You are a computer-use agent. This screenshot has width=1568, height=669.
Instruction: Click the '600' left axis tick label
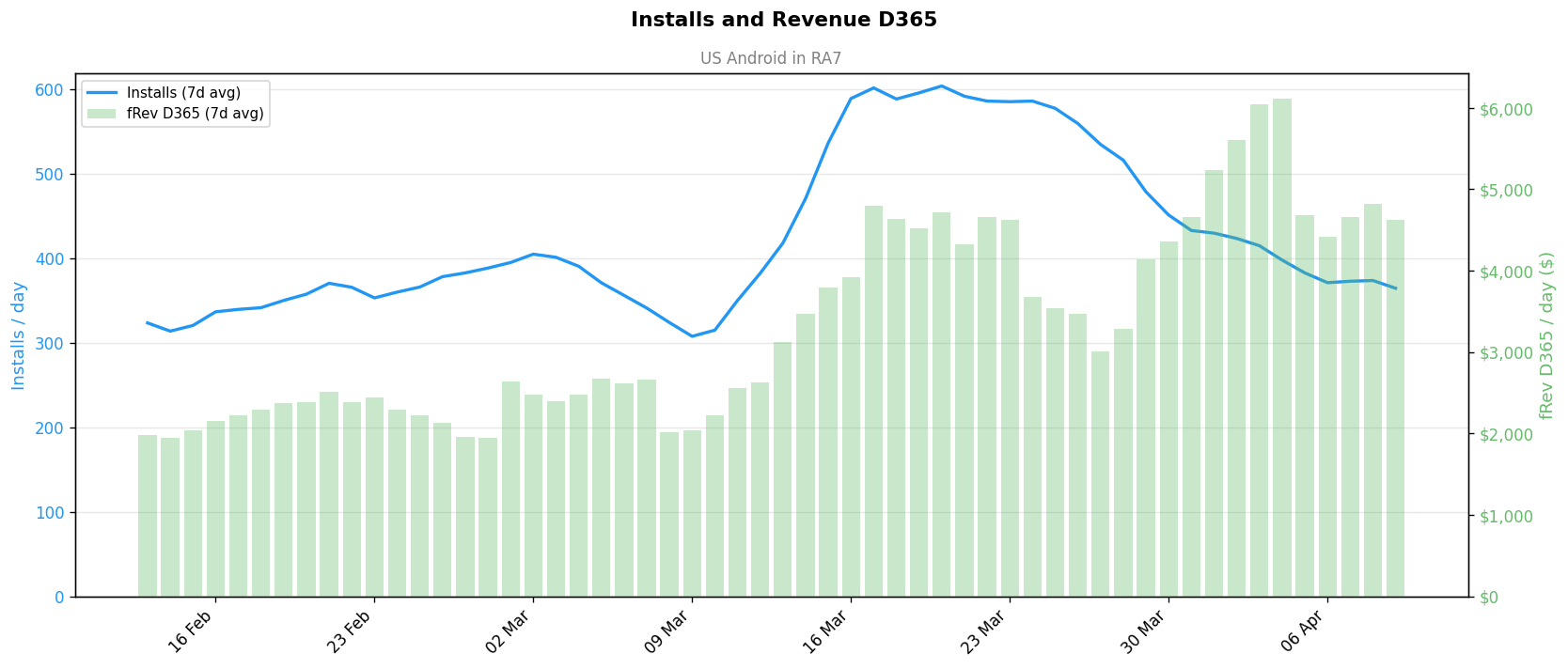click(51, 90)
